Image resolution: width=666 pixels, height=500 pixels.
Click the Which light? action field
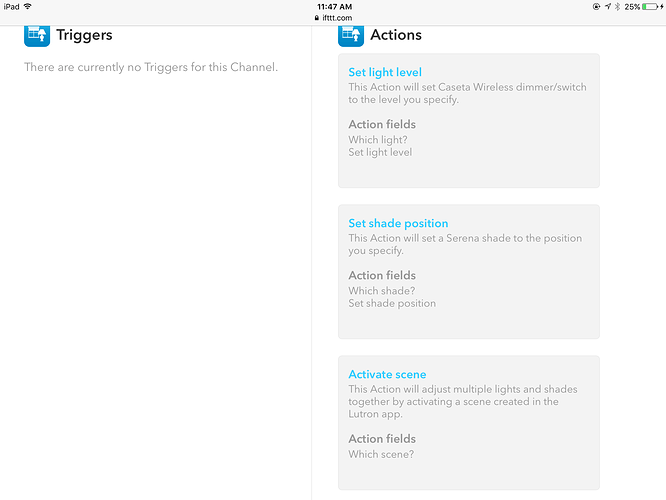378,140
